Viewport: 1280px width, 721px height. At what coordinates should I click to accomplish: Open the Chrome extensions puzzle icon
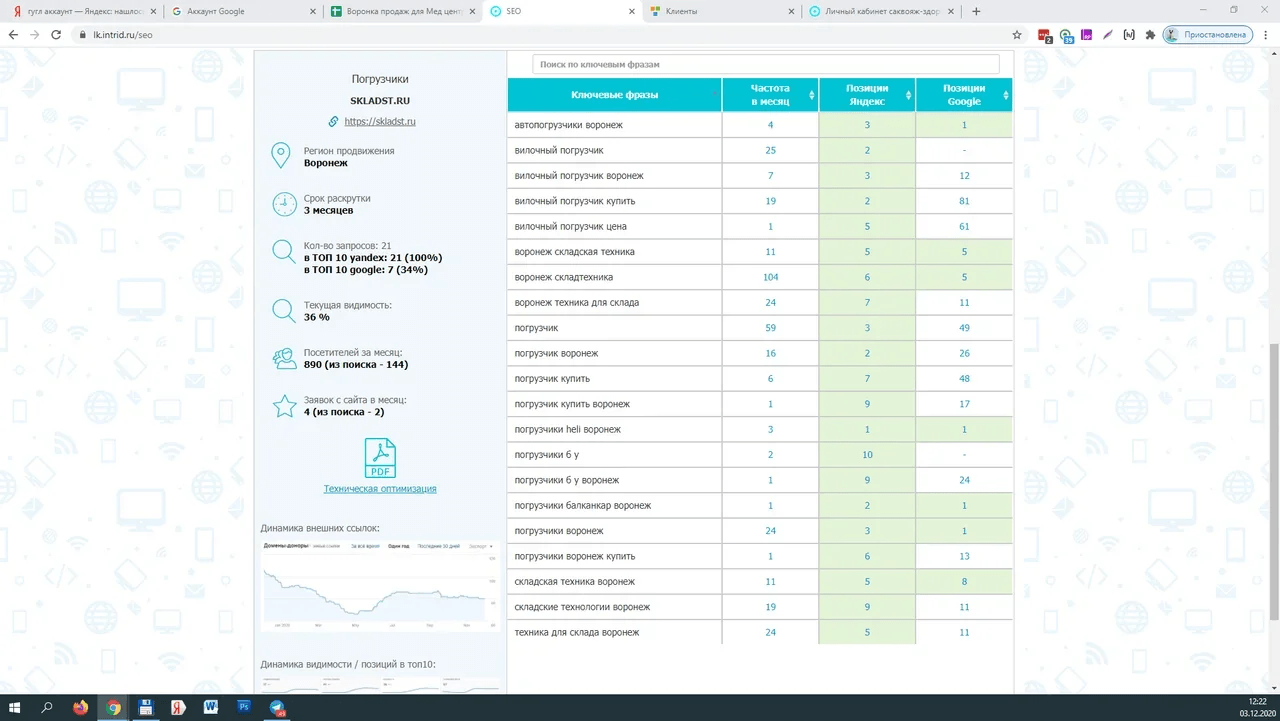point(1150,34)
